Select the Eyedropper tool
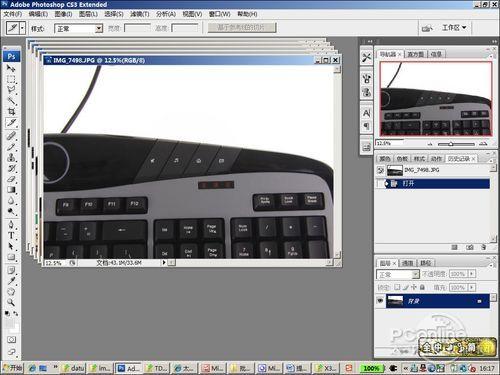The image size is (500, 375). point(11,281)
